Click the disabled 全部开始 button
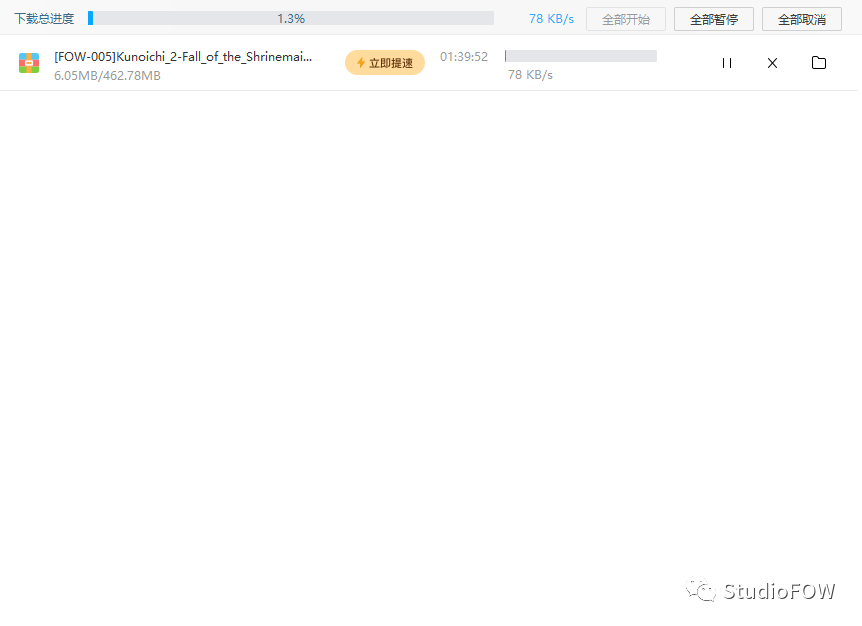Image resolution: width=862 pixels, height=626 pixels. tap(625, 18)
